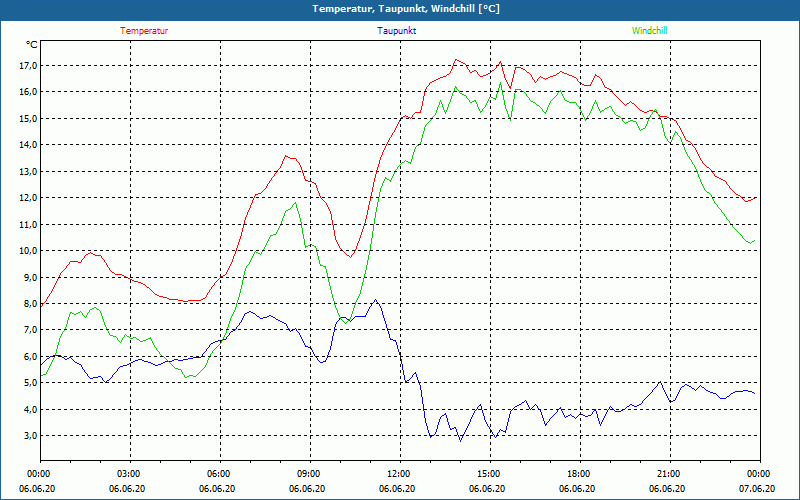This screenshot has height=500, width=800.
Task: Click the red Temperatur legend label
Action: pos(144,31)
